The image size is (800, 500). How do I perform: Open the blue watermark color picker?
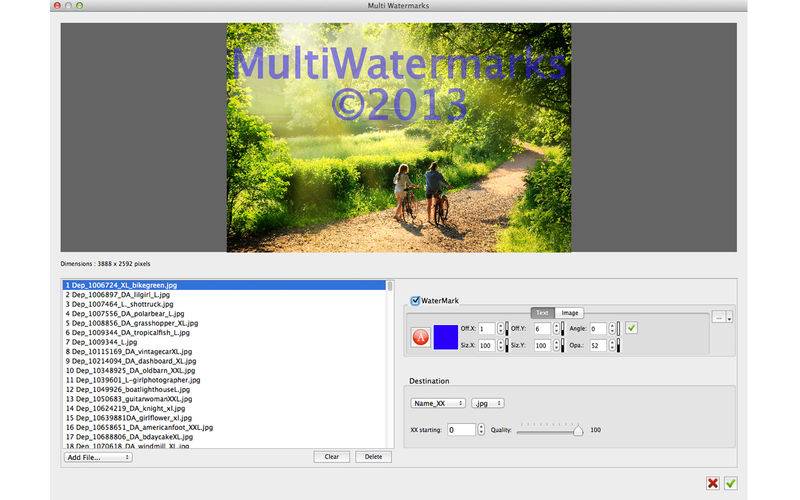(x=445, y=337)
